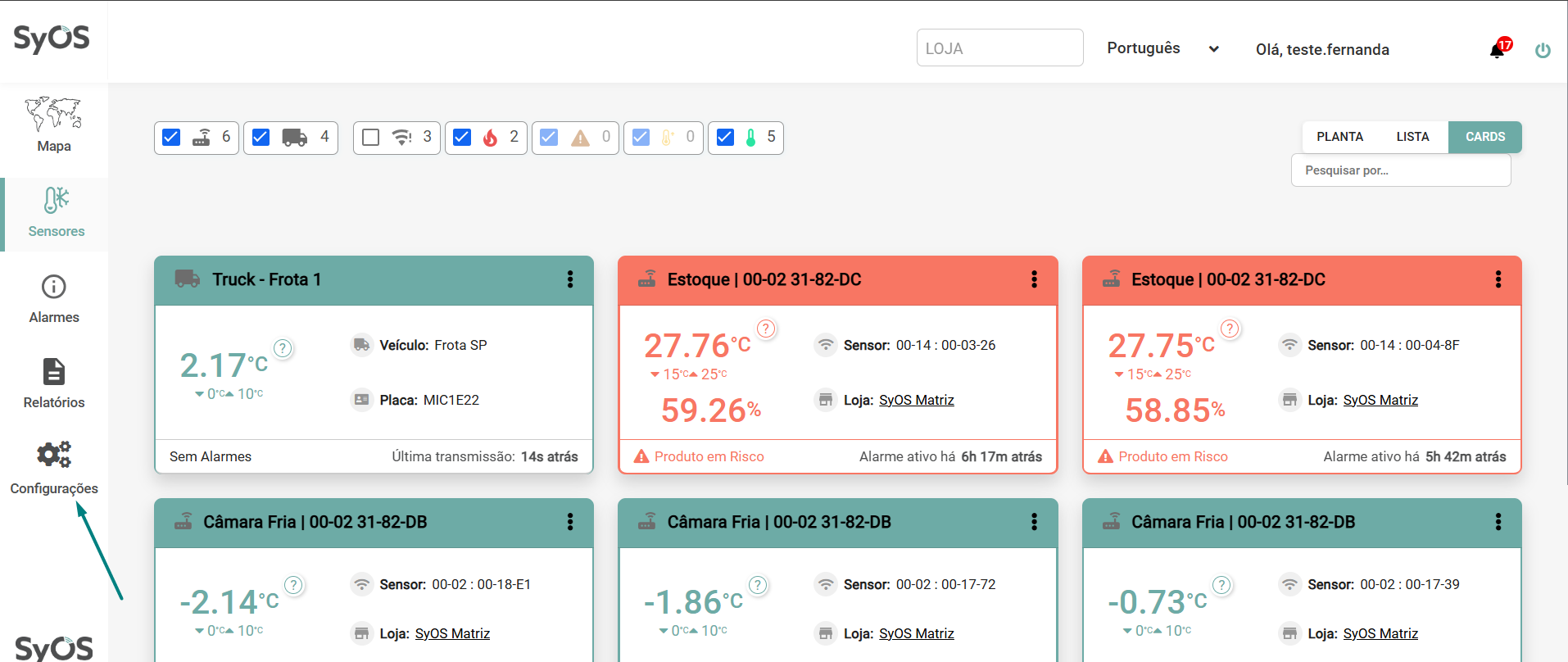This screenshot has height=662, width=1568.
Task: Open options menu for Truck - Frota 1 card
Action: point(570,279)
